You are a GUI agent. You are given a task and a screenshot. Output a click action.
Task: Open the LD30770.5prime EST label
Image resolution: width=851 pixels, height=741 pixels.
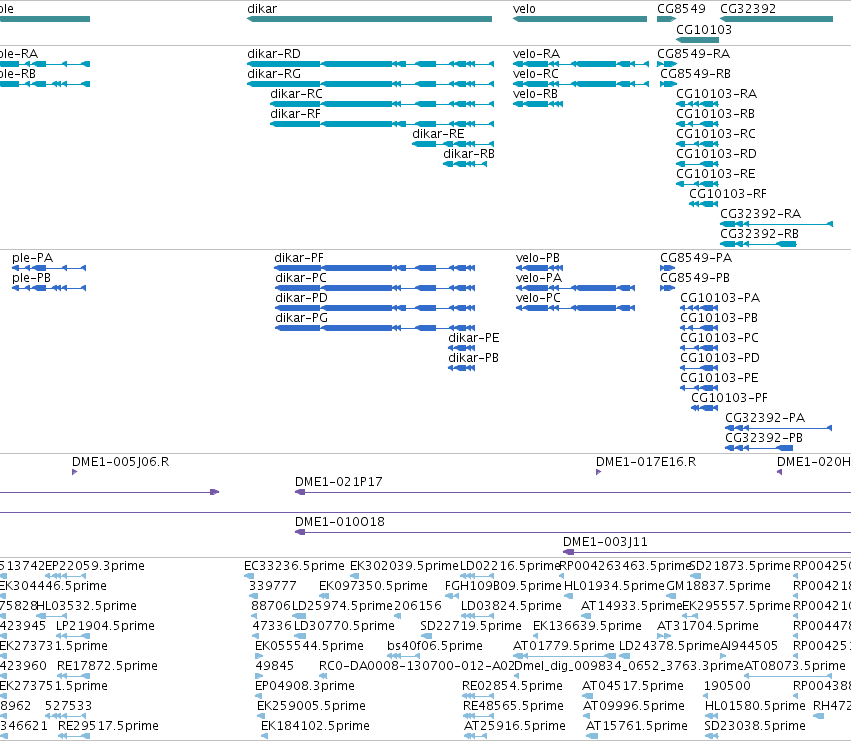(344, 626)
